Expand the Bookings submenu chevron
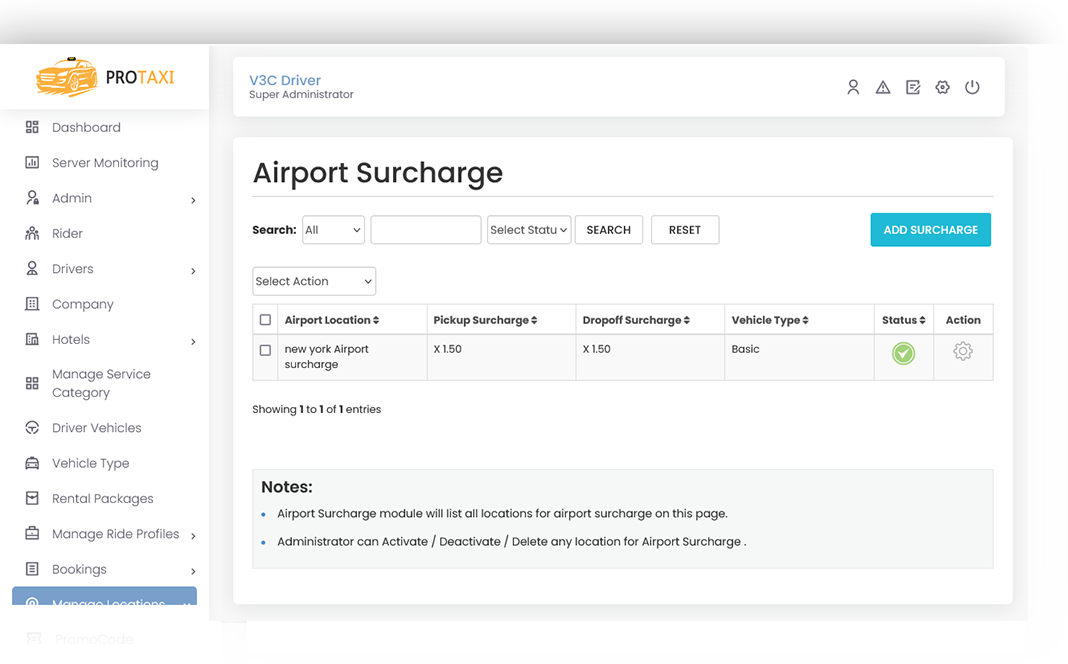Image resolution: width=1068 pixels, height=664 pixels. (x=193, y=571)
